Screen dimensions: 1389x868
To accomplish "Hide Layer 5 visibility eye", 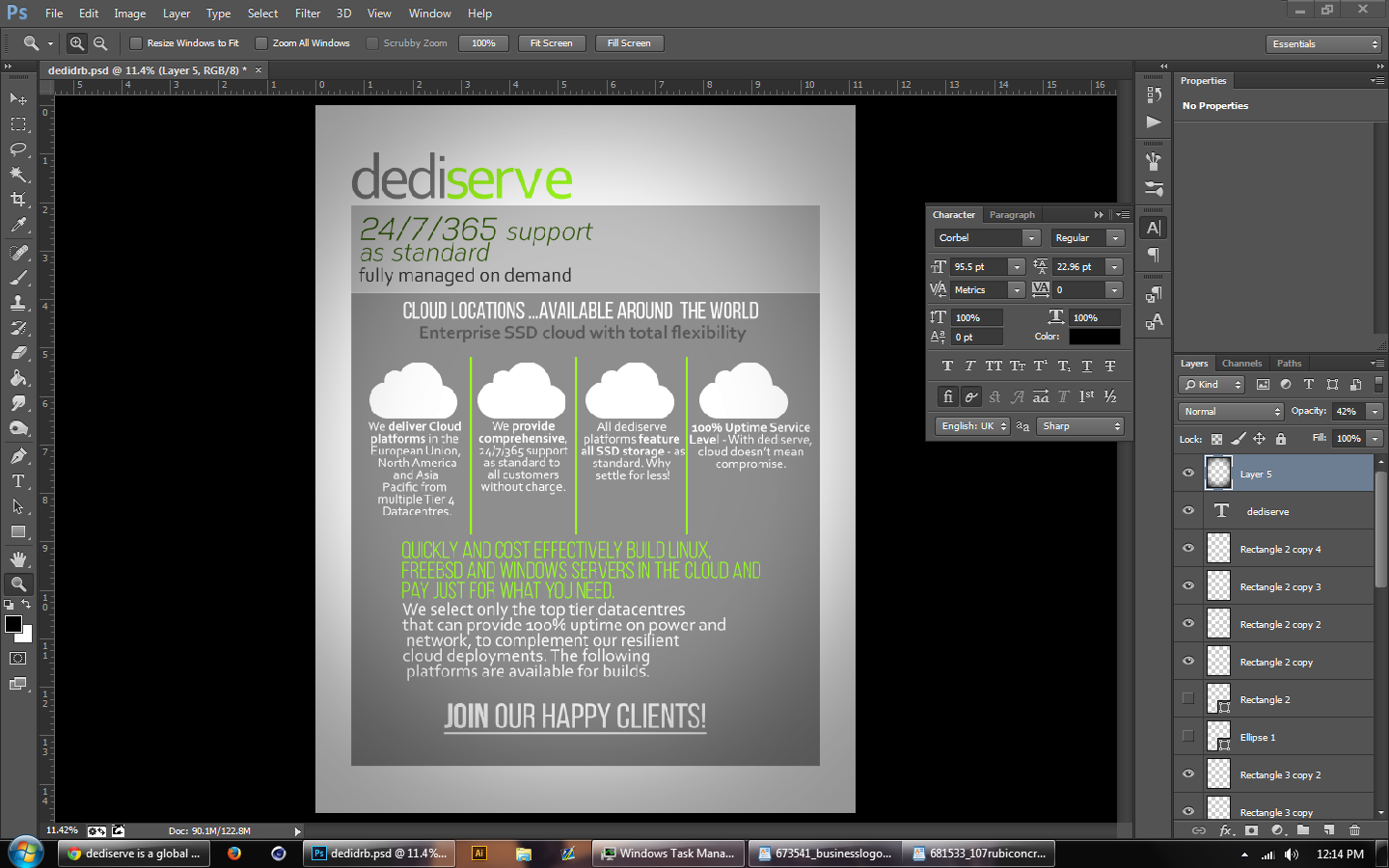I will pos(1188,474).
